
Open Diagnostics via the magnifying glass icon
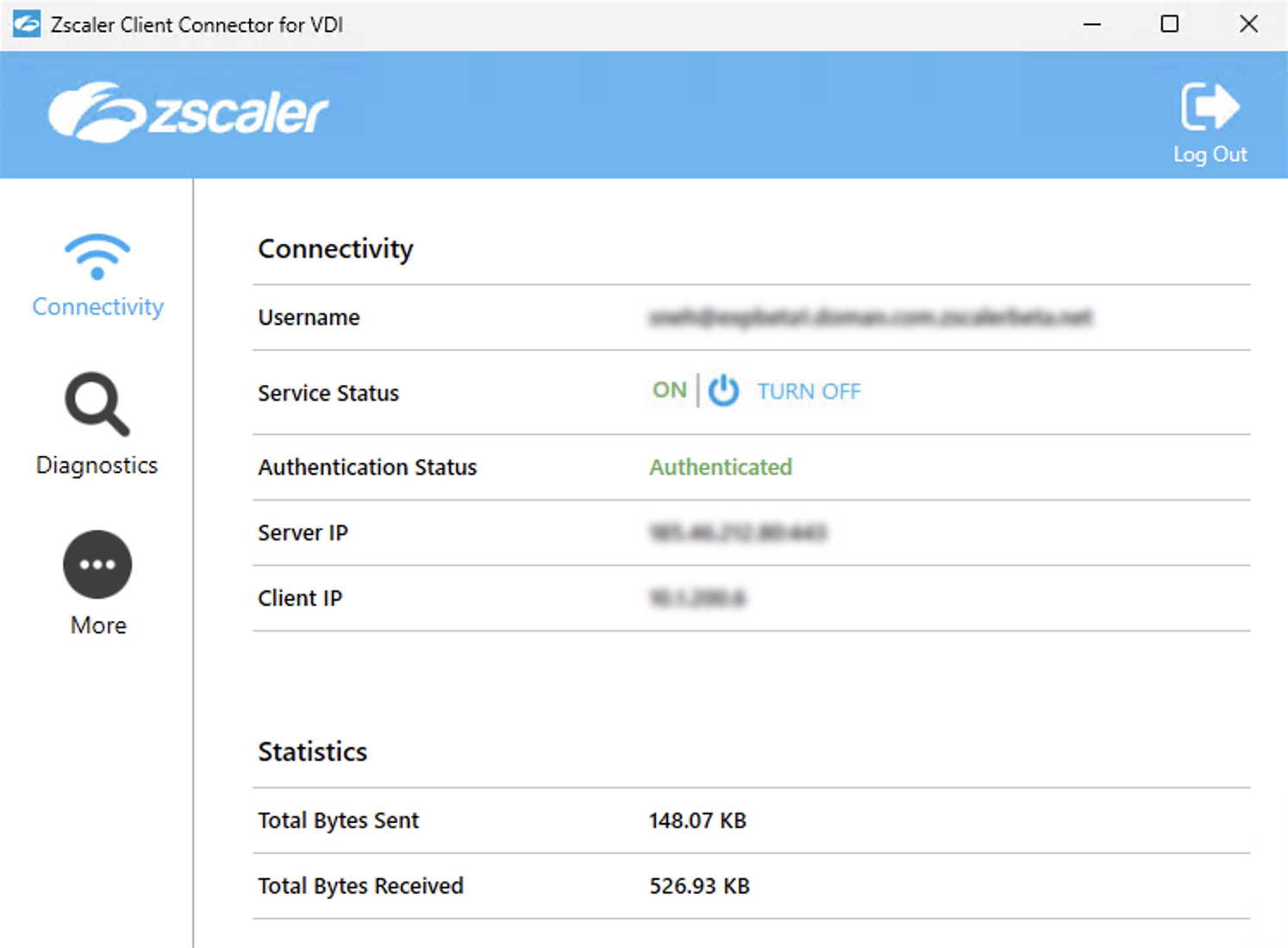[x=97, y=403]
